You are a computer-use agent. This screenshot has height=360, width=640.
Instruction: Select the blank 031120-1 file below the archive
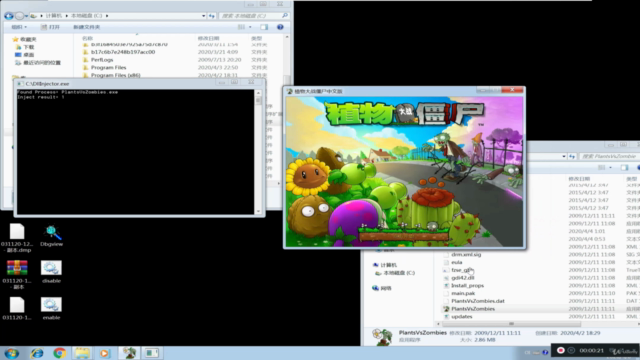17,308
